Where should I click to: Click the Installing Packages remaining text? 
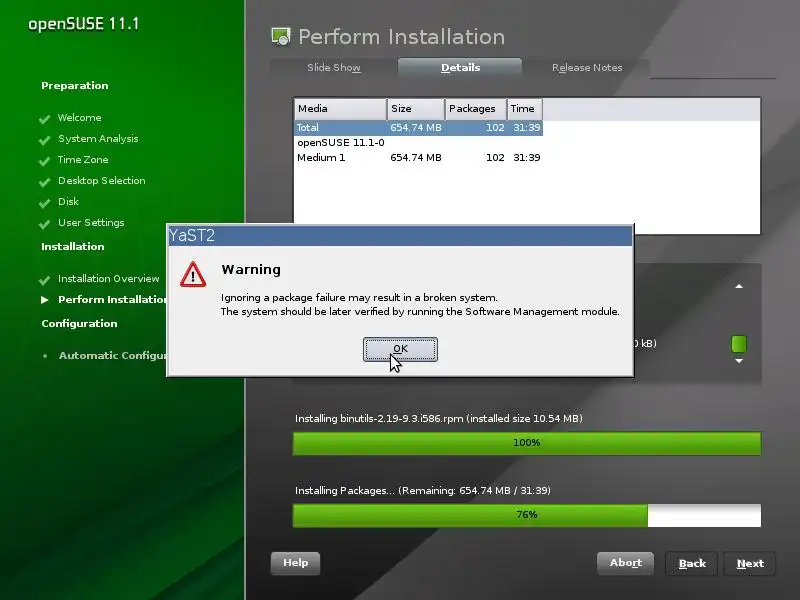pyautogui.click(x=422, y=491)
